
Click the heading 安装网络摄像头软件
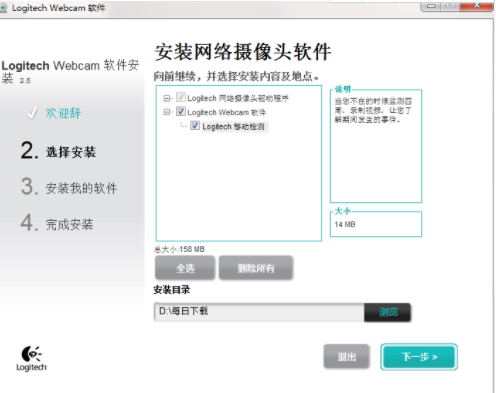click(x=243, y=52)
